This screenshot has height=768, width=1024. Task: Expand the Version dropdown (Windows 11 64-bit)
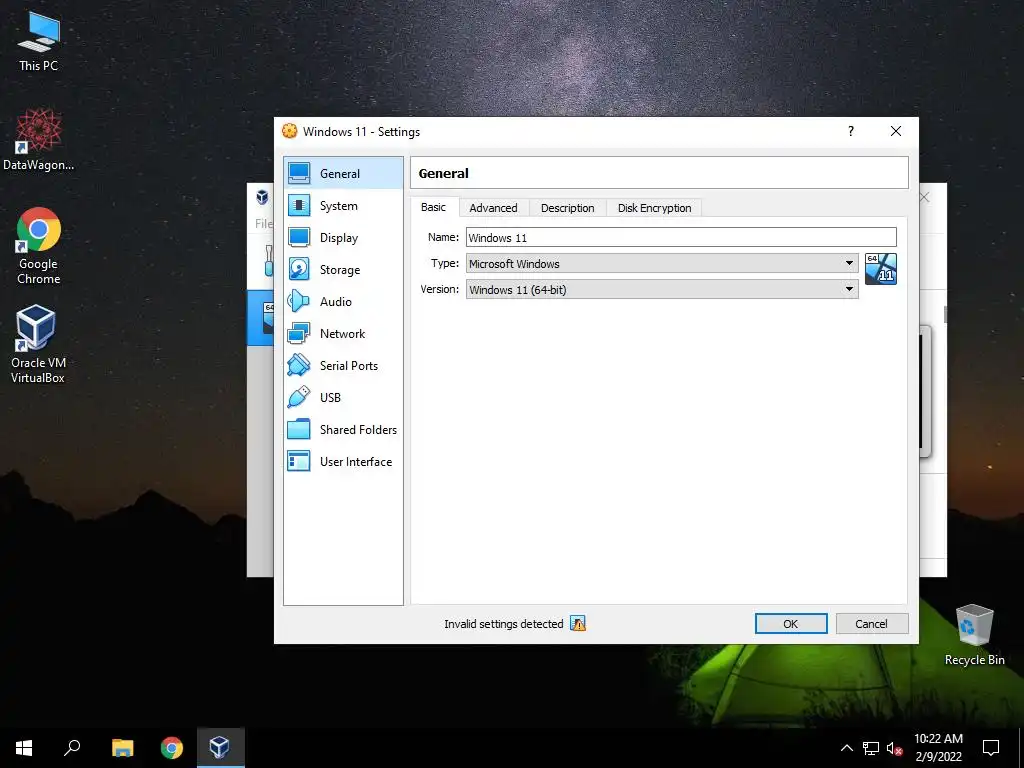point(662,289)
